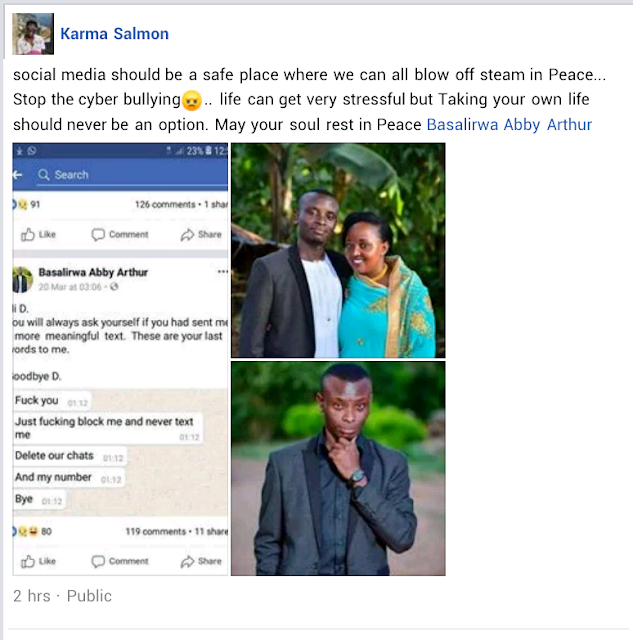Click lower Like thumbs-up icon
633x640 pixels.
28,562
